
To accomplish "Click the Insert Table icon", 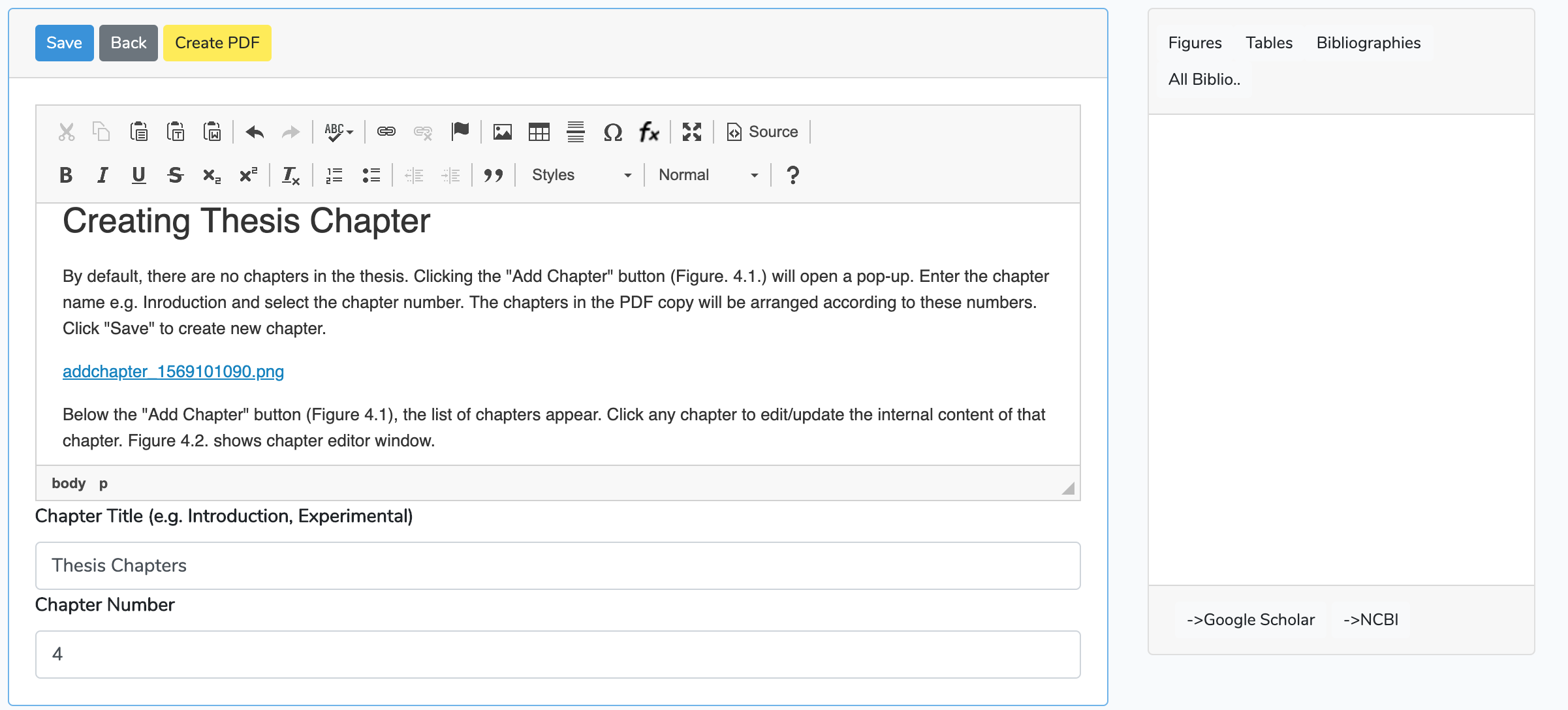I will click(539, 132).
